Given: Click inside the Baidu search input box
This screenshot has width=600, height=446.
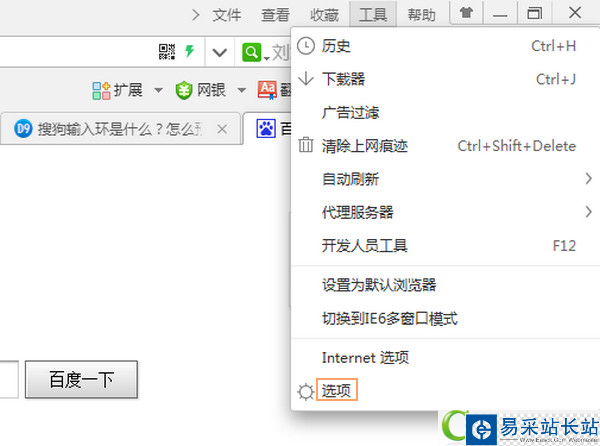Looking at the screenshot, I should tap(8, 379).
